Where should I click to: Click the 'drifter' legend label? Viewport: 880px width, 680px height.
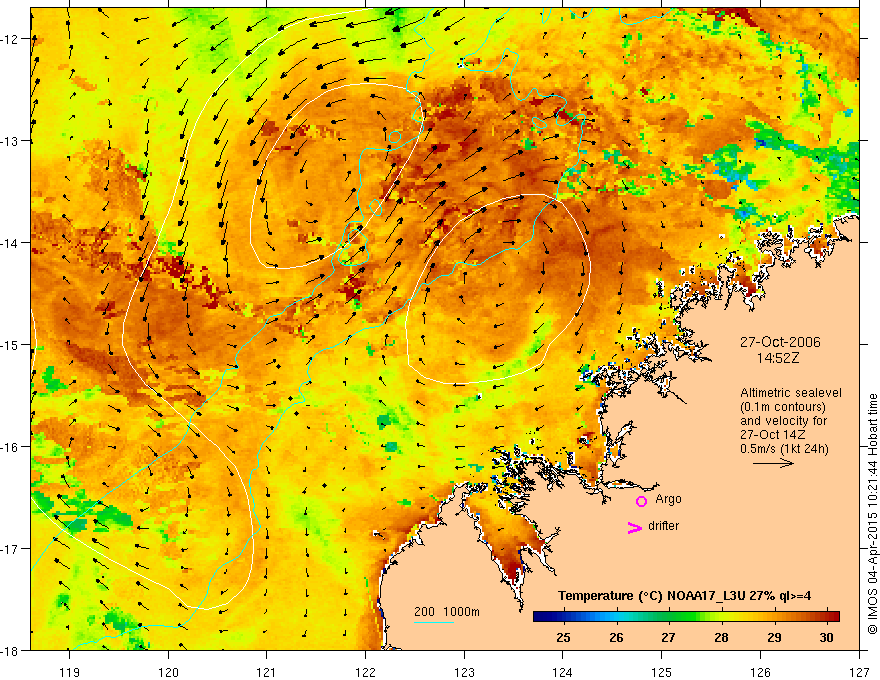pyautogui.click(x=663, y=526)
